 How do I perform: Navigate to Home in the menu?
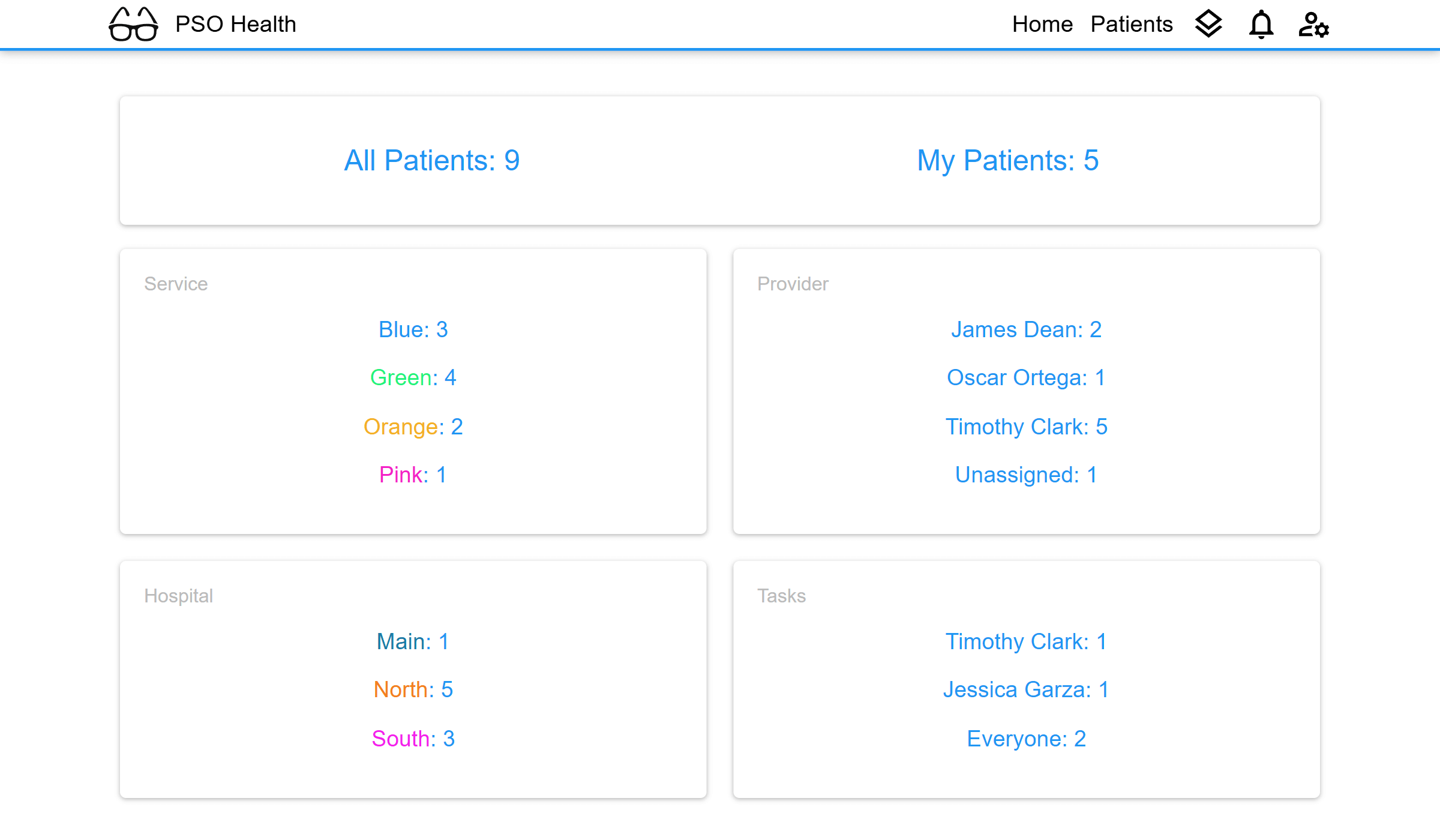coord(1043,24)
